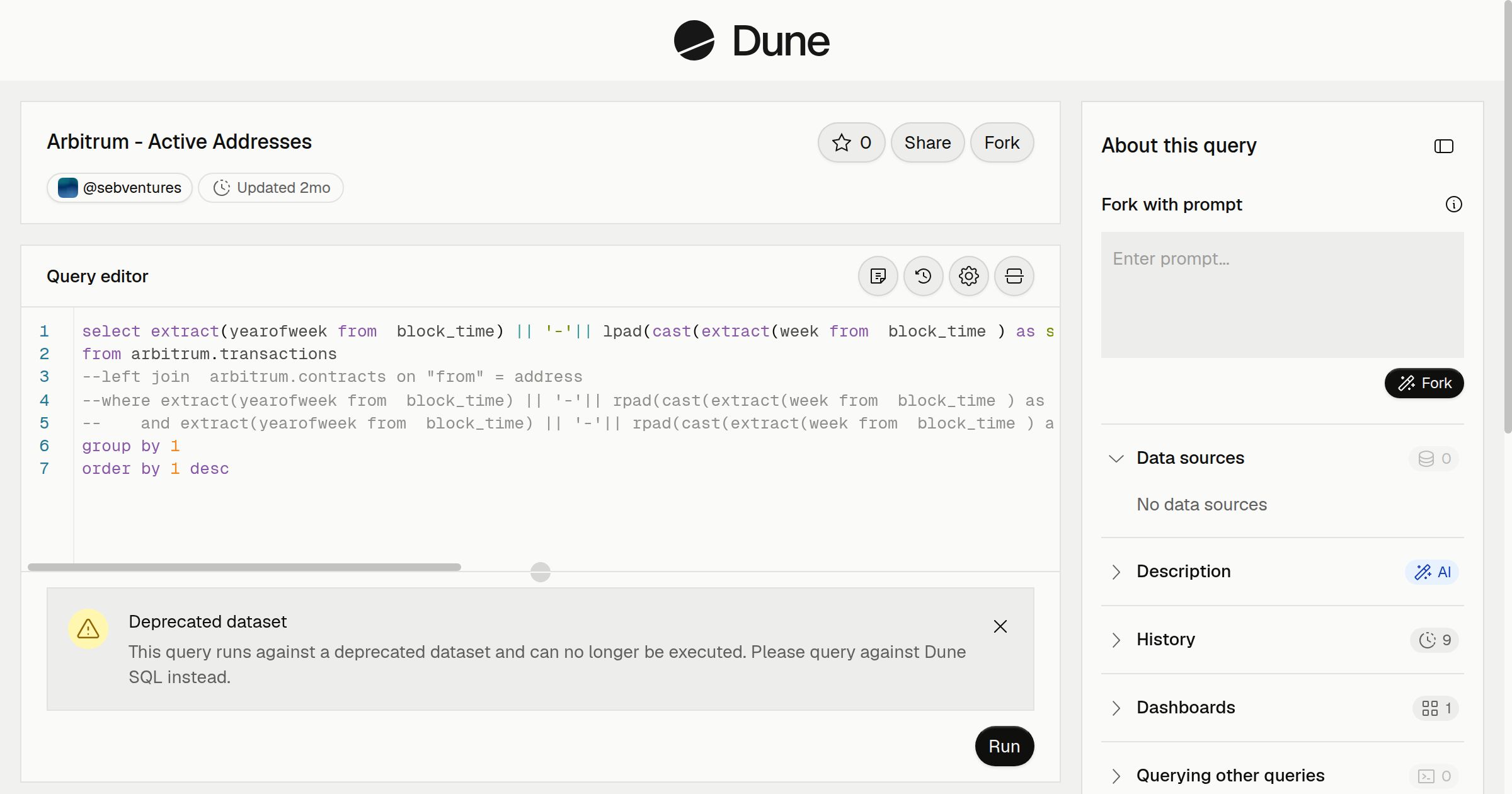Viewport: 1512px width, 794px height.
Task: Open the query notes icon in the editor toolbar
Action: 878,276
